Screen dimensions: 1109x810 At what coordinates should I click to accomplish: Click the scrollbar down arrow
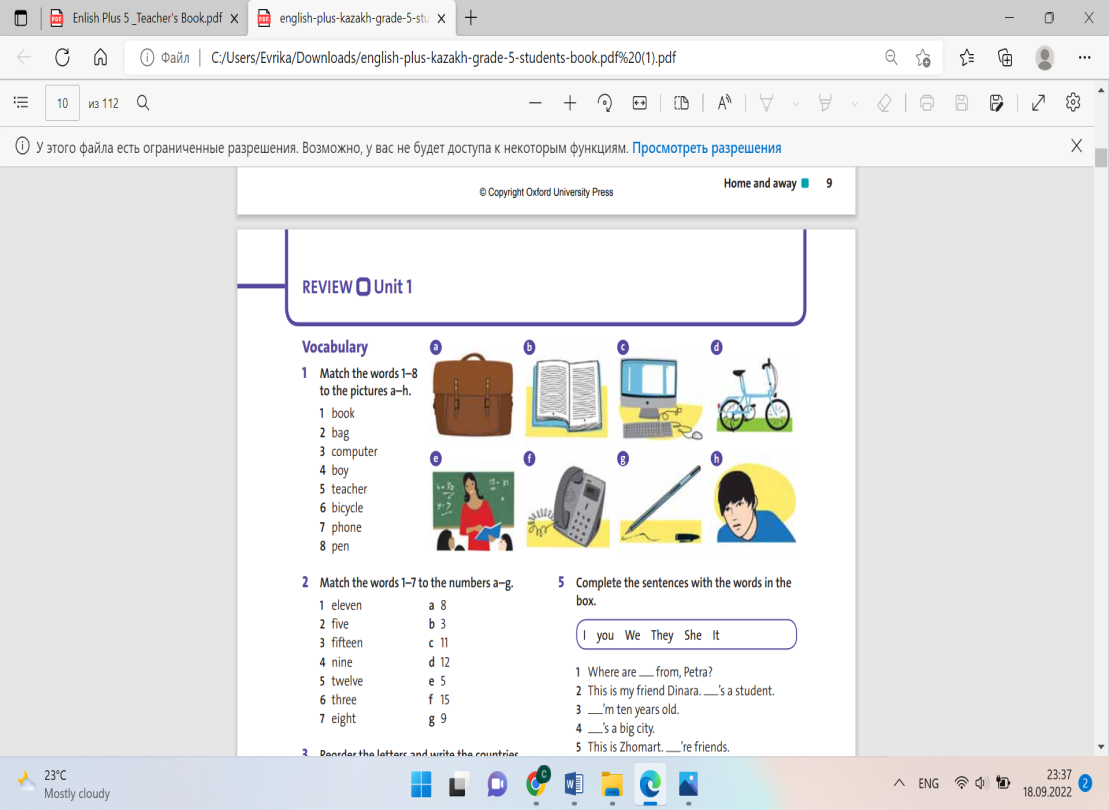[x=1101, y=746]
